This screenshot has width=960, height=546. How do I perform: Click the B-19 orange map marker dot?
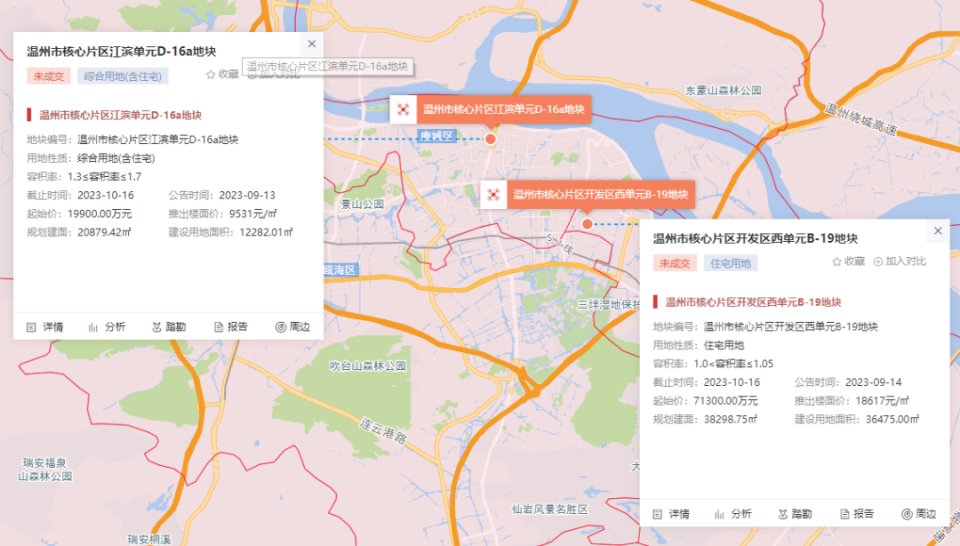tap(587, 224)
